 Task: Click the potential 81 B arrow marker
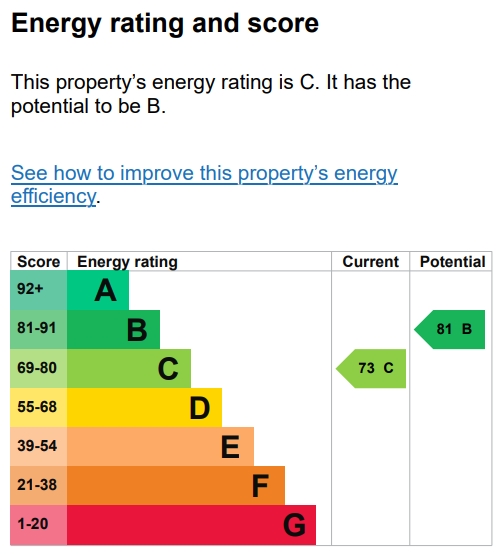[x=449, y=330]
